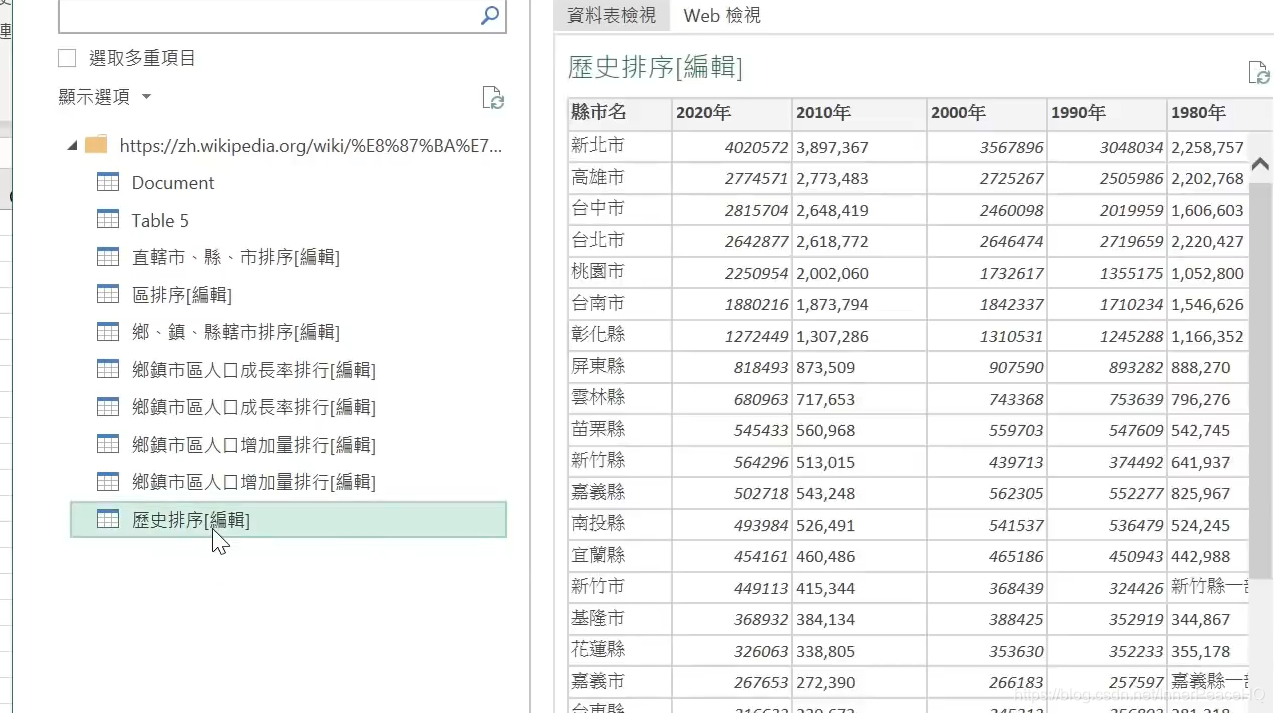The image size is (1274, 713).
Task: Click the 台南市 cell
Action: click(619, 304)
